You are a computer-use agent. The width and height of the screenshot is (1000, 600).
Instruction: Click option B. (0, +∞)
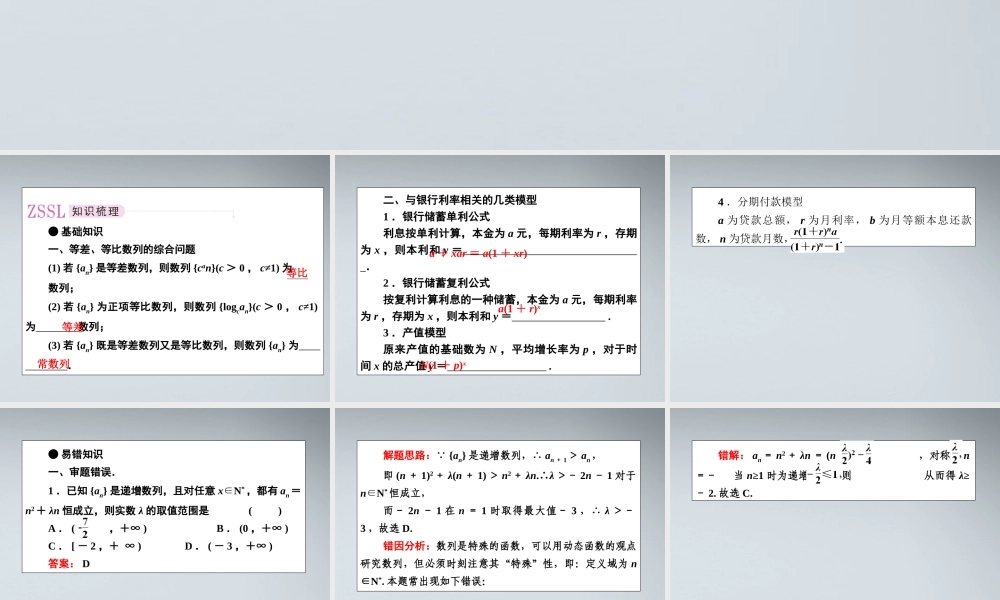tap(253, 528)
